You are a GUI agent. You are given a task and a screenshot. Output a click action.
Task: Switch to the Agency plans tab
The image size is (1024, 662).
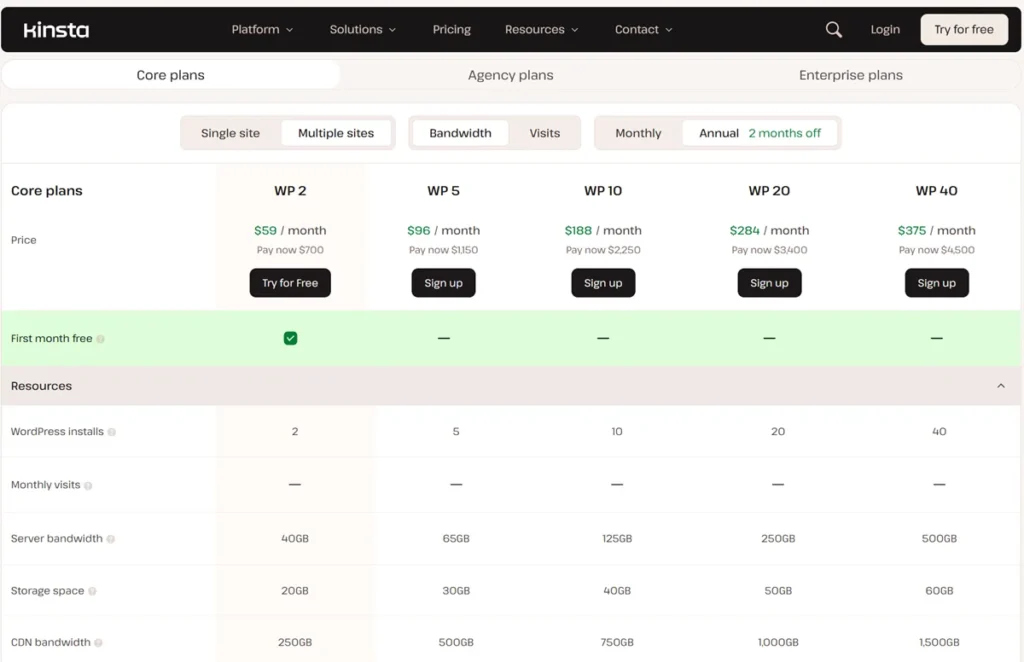(x=510, y=74)
